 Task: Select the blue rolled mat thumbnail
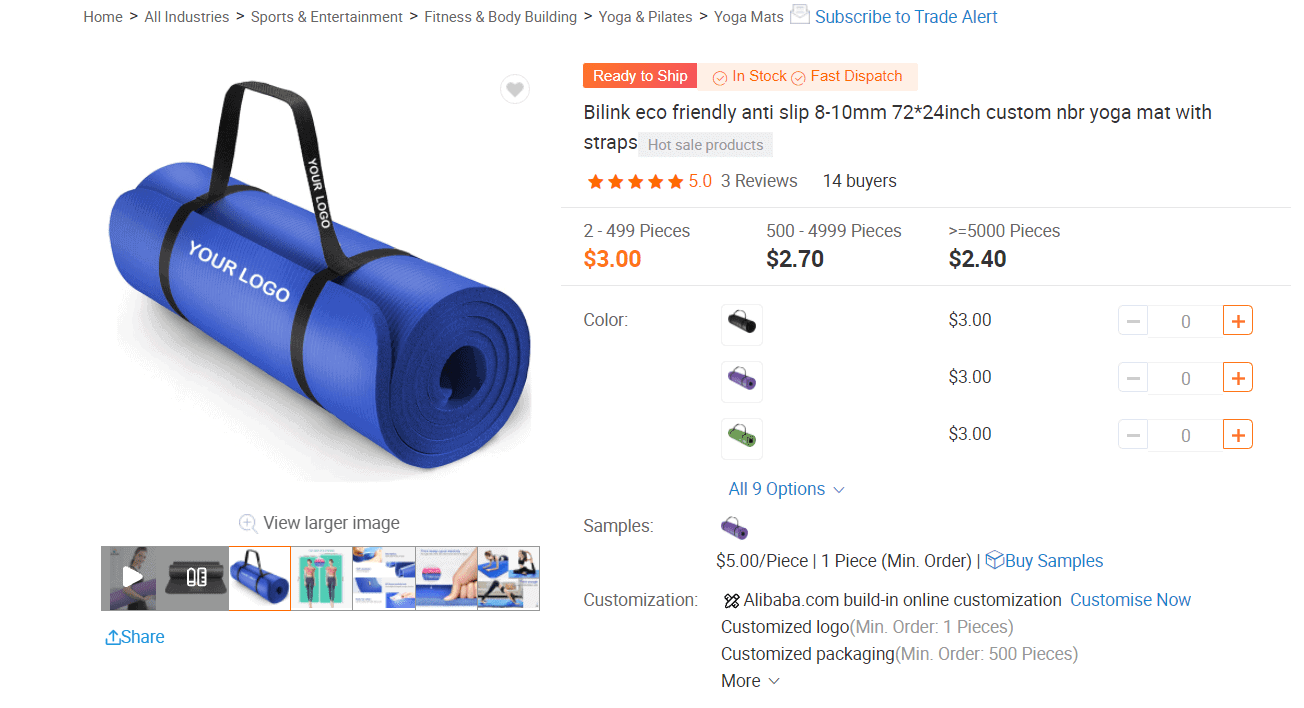point(259,578)
